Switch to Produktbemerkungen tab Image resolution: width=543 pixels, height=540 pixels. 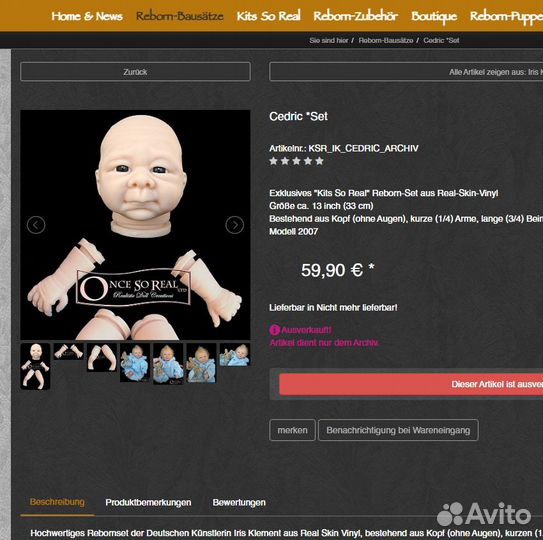click(148, 502)
